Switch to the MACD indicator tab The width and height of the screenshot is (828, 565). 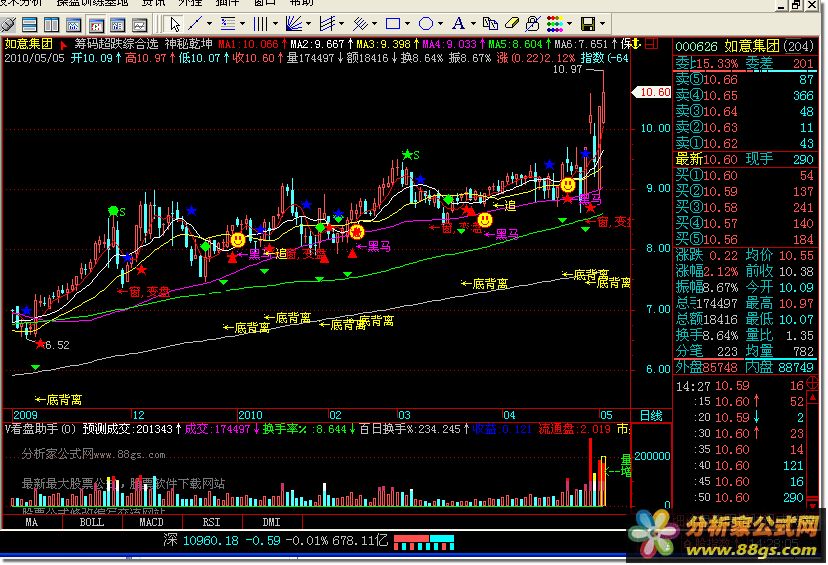tap(151, 522)
